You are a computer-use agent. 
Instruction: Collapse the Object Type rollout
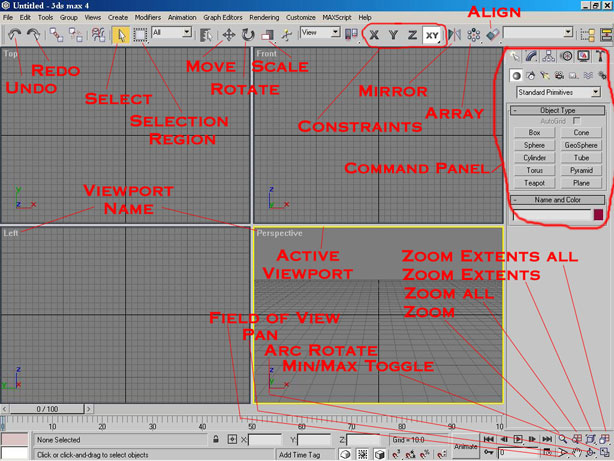(x=557, y=110)
